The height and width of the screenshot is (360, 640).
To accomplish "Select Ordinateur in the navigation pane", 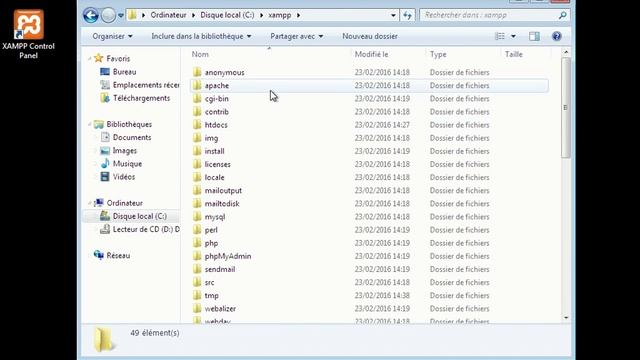I will point(124,203).
